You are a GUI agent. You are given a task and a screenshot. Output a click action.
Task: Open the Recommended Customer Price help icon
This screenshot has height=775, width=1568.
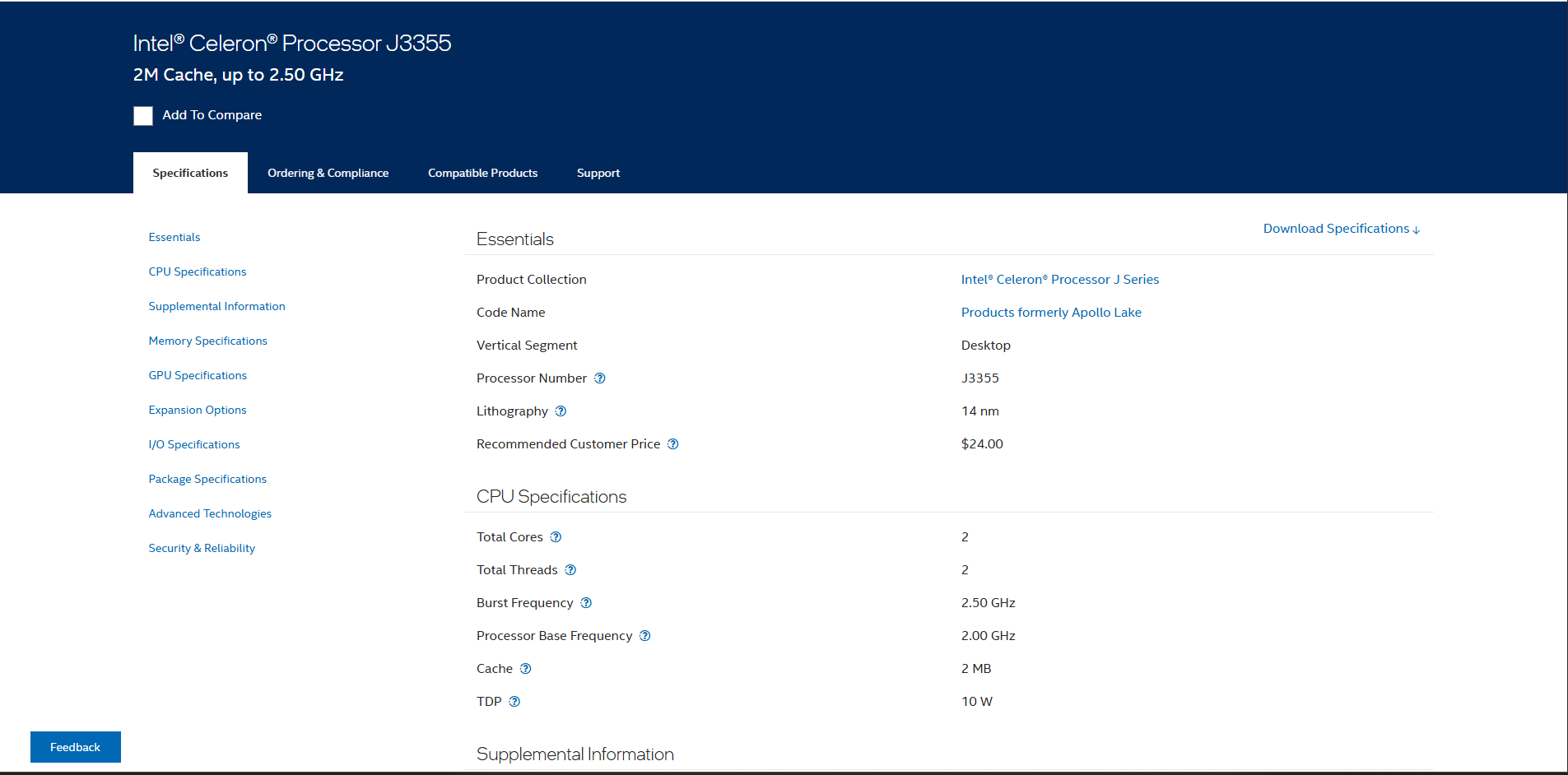pyautogui.click(x=672, y=444)
